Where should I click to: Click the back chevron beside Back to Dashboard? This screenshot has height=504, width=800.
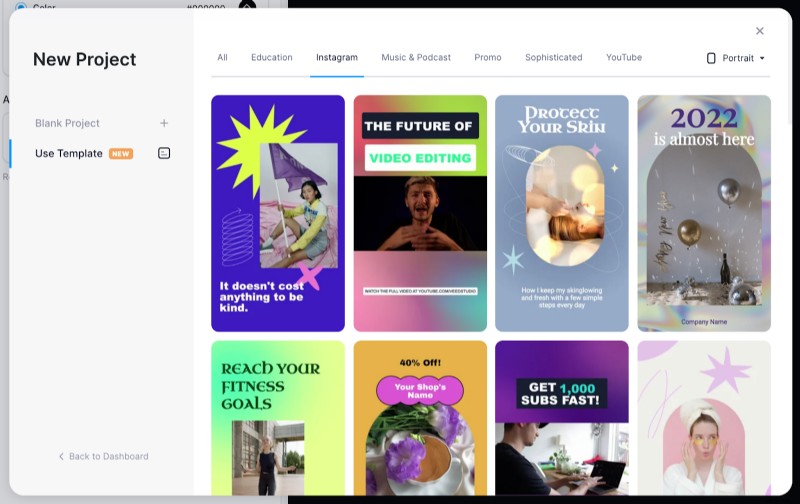click(x=61, y=456)
